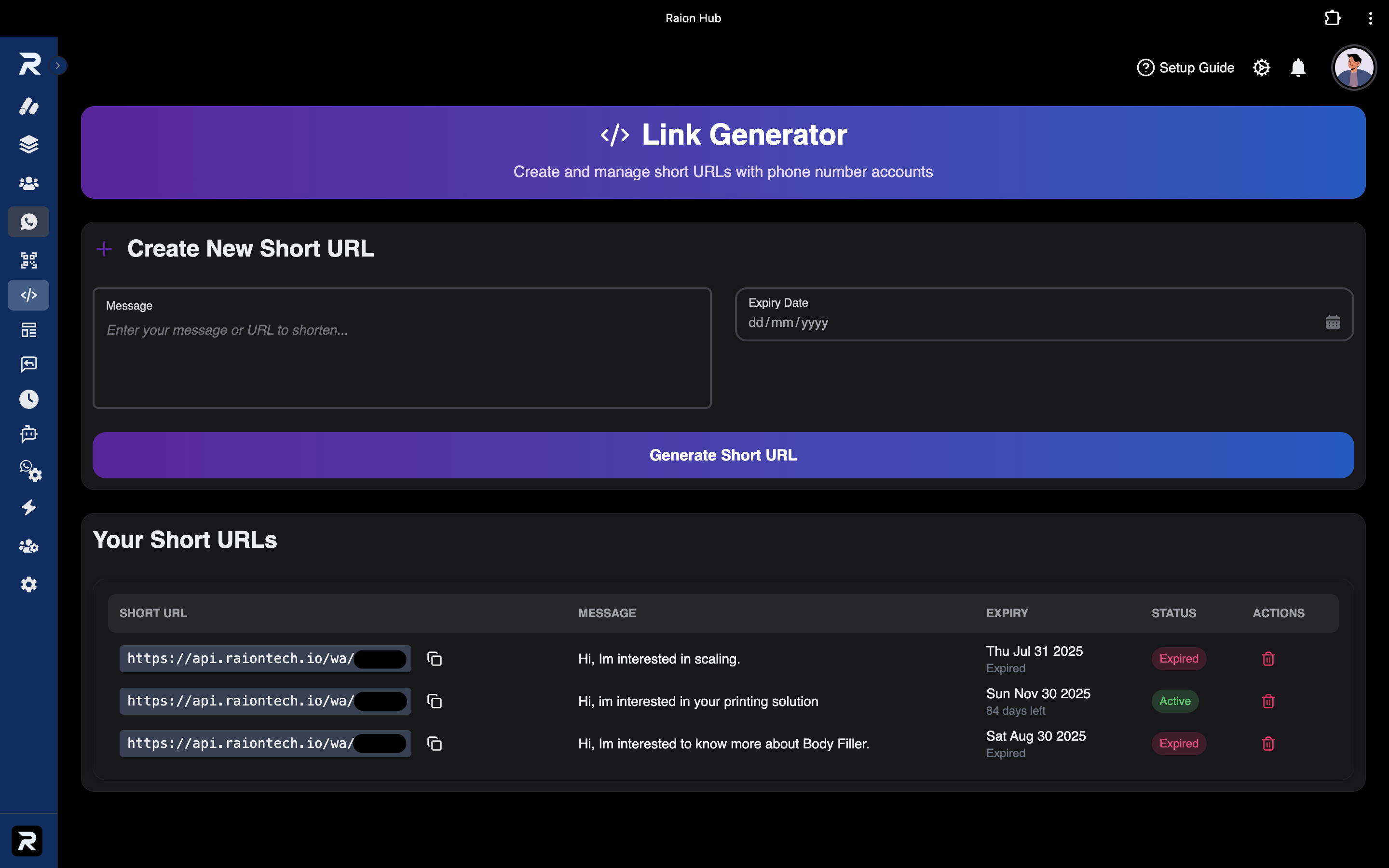Copy the short URL for Body Filler message
This screenshot has width=1389, height=868.
(435, 744)
